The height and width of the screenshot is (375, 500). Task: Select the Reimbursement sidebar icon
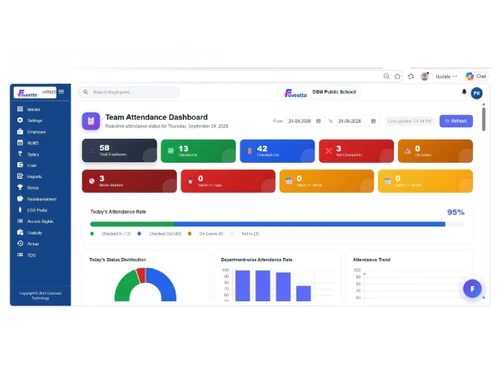[20, 199]
